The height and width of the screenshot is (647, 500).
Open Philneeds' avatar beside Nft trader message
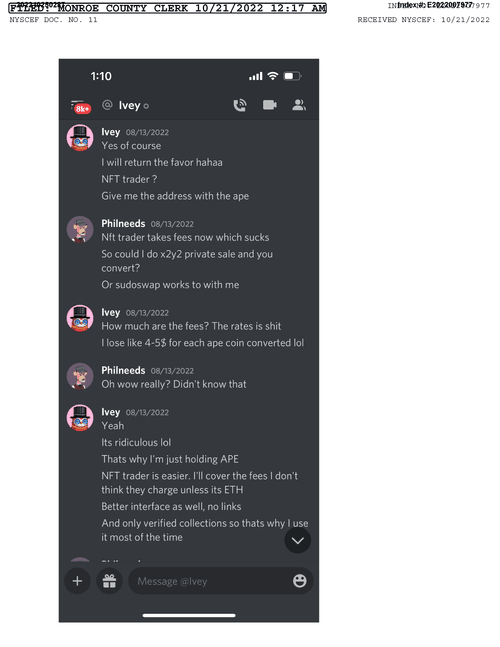80,229
